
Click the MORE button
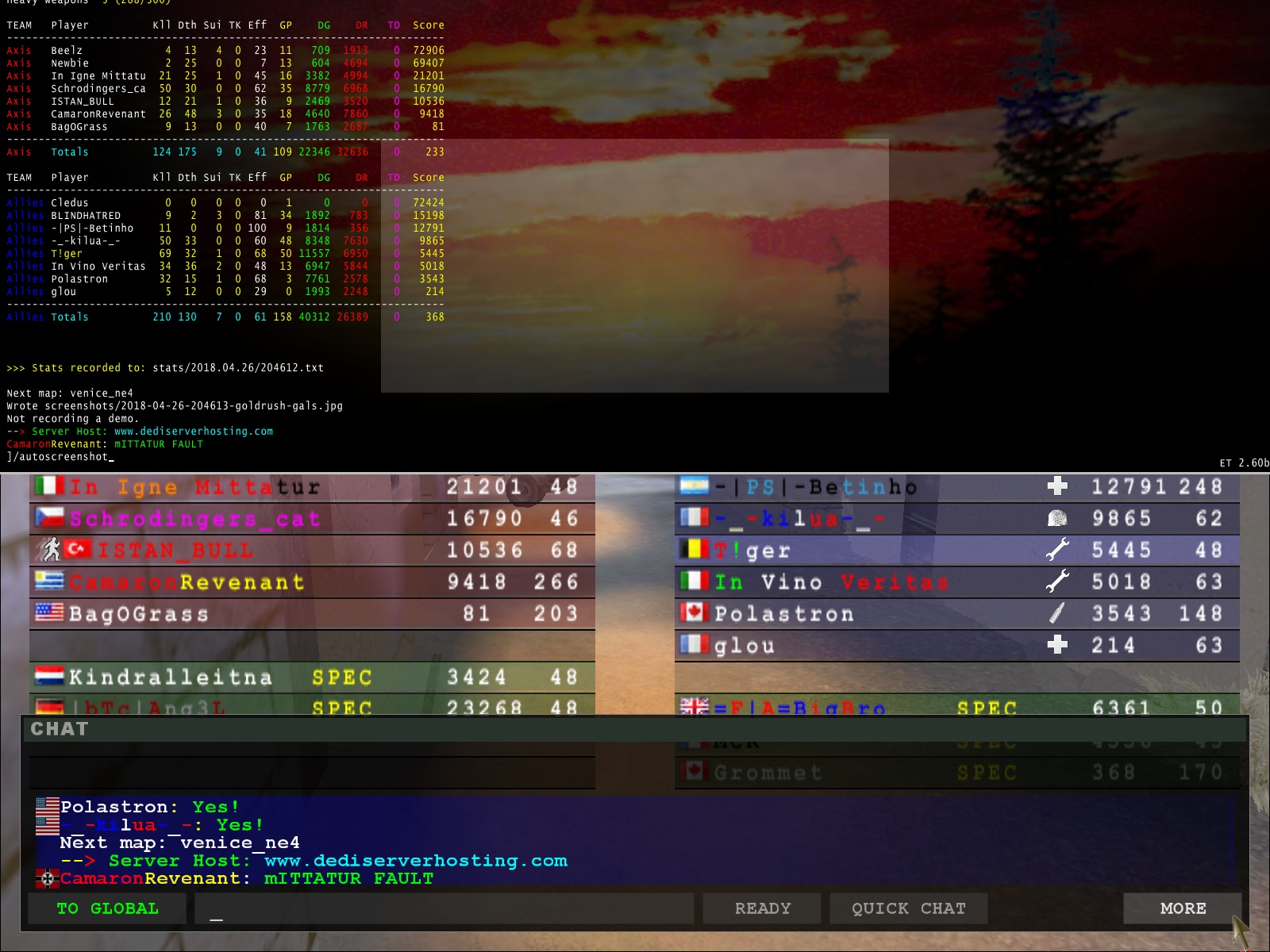[x=1183, y=908]
